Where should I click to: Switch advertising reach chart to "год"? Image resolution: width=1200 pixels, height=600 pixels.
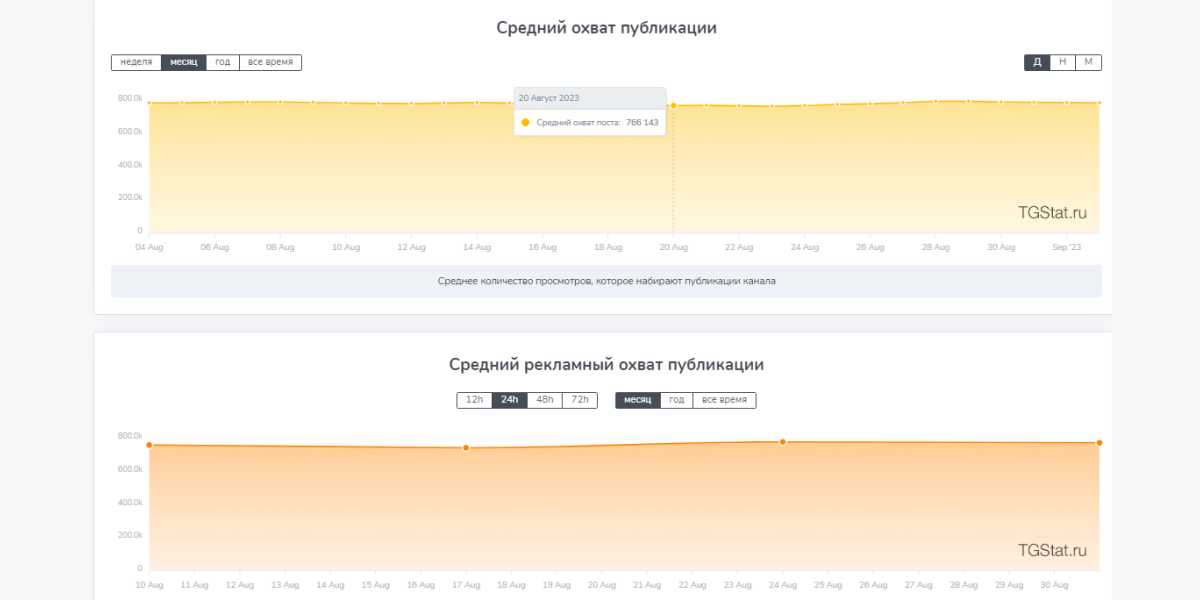click(x=677, y=400)
